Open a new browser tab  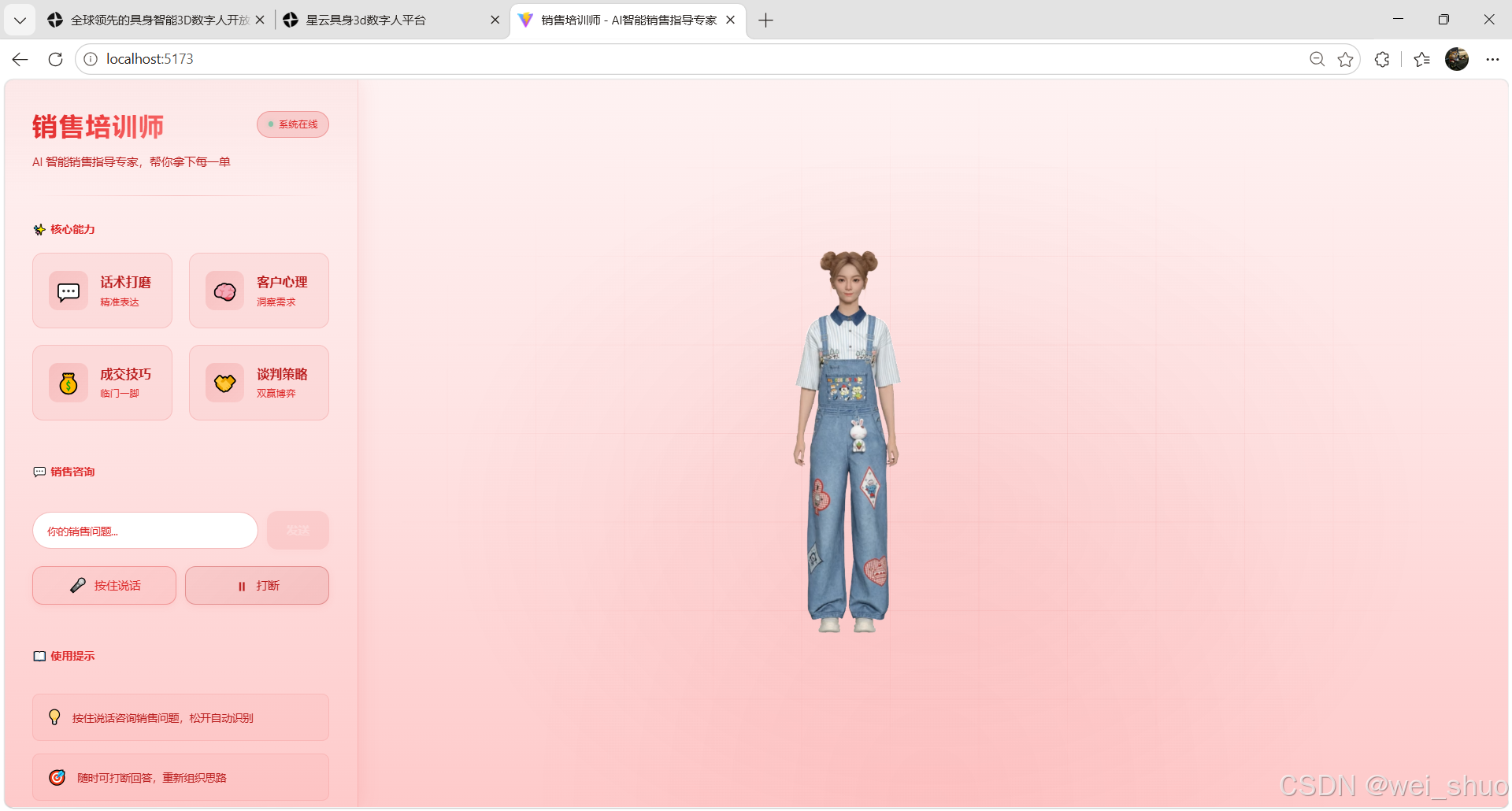tap(765, 20)
